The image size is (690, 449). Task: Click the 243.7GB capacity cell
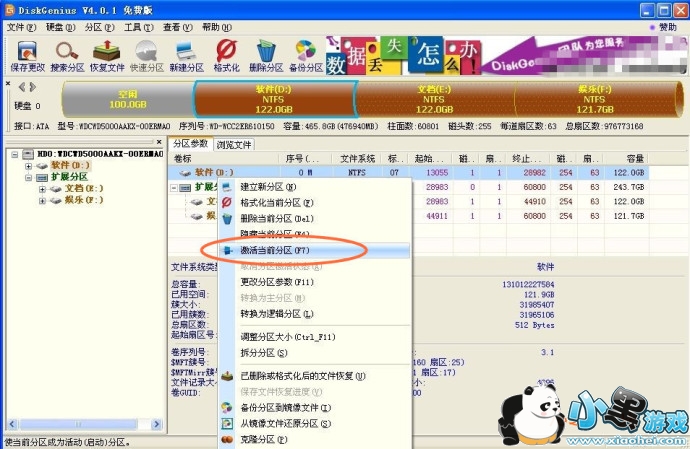point(628,187)
